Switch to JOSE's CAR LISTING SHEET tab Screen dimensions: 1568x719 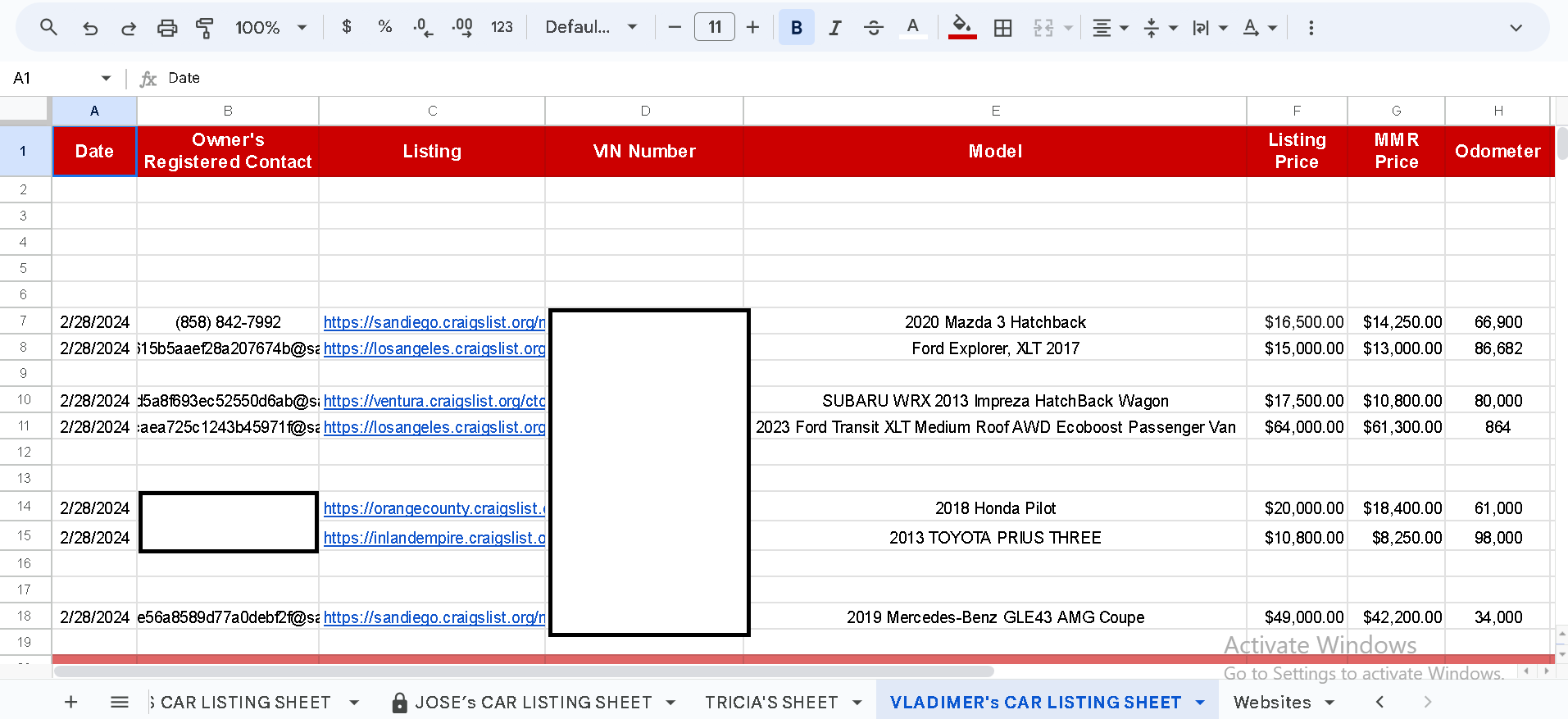(533, 702)
